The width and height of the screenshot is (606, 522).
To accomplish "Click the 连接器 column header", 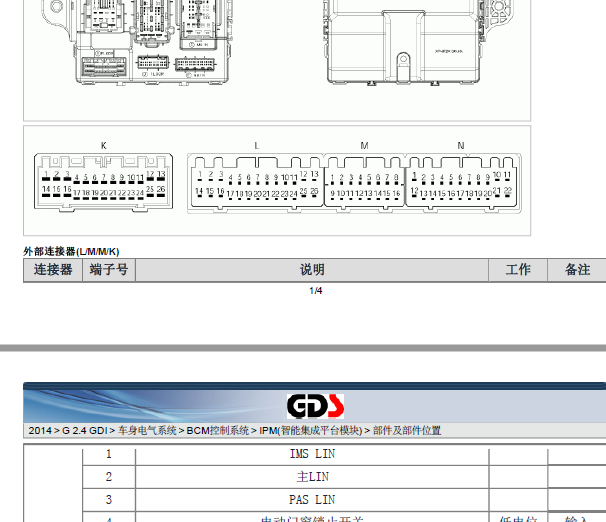I will [53, 270].
